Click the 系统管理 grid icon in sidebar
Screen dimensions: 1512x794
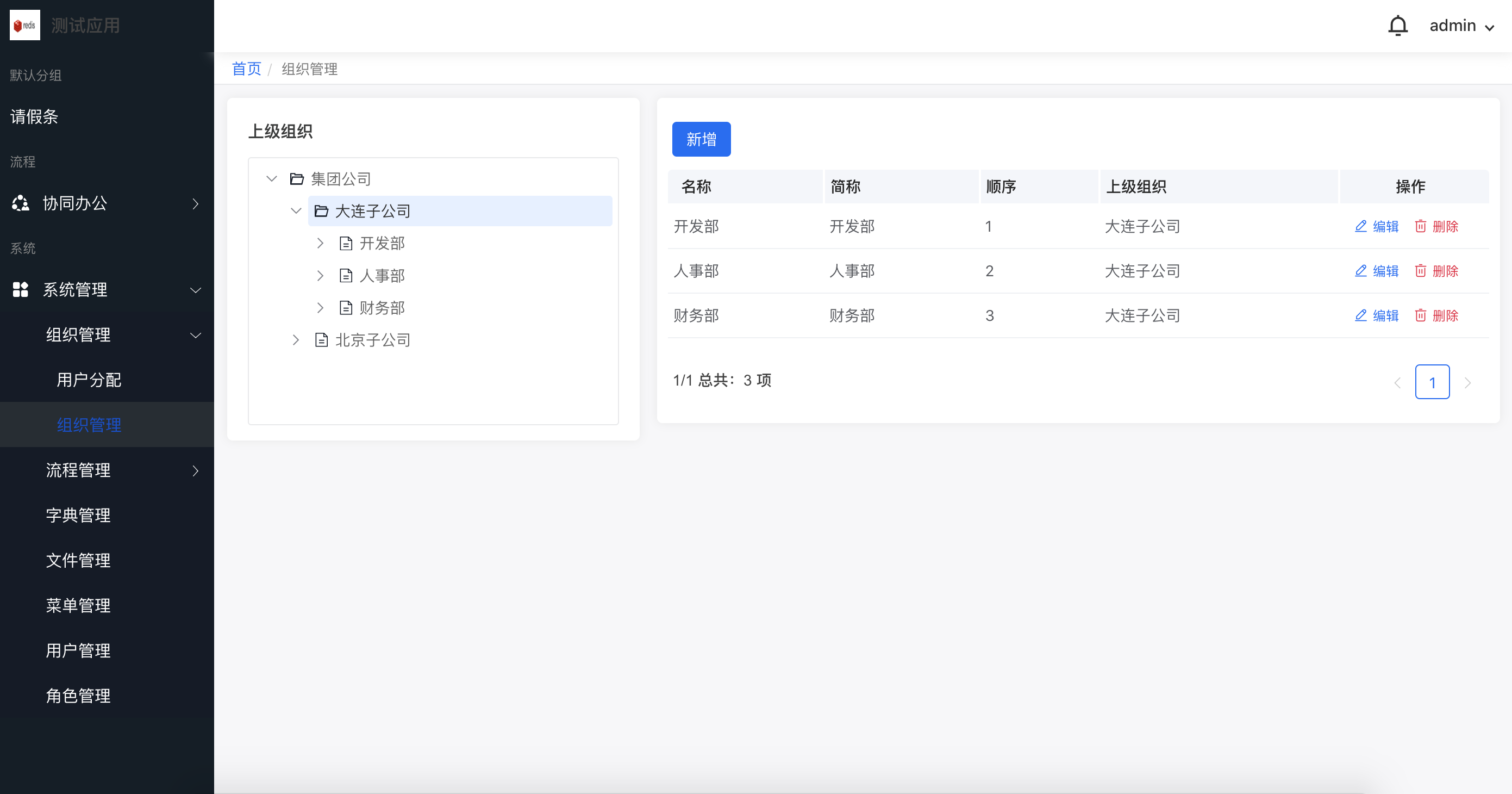pos(21,289)
